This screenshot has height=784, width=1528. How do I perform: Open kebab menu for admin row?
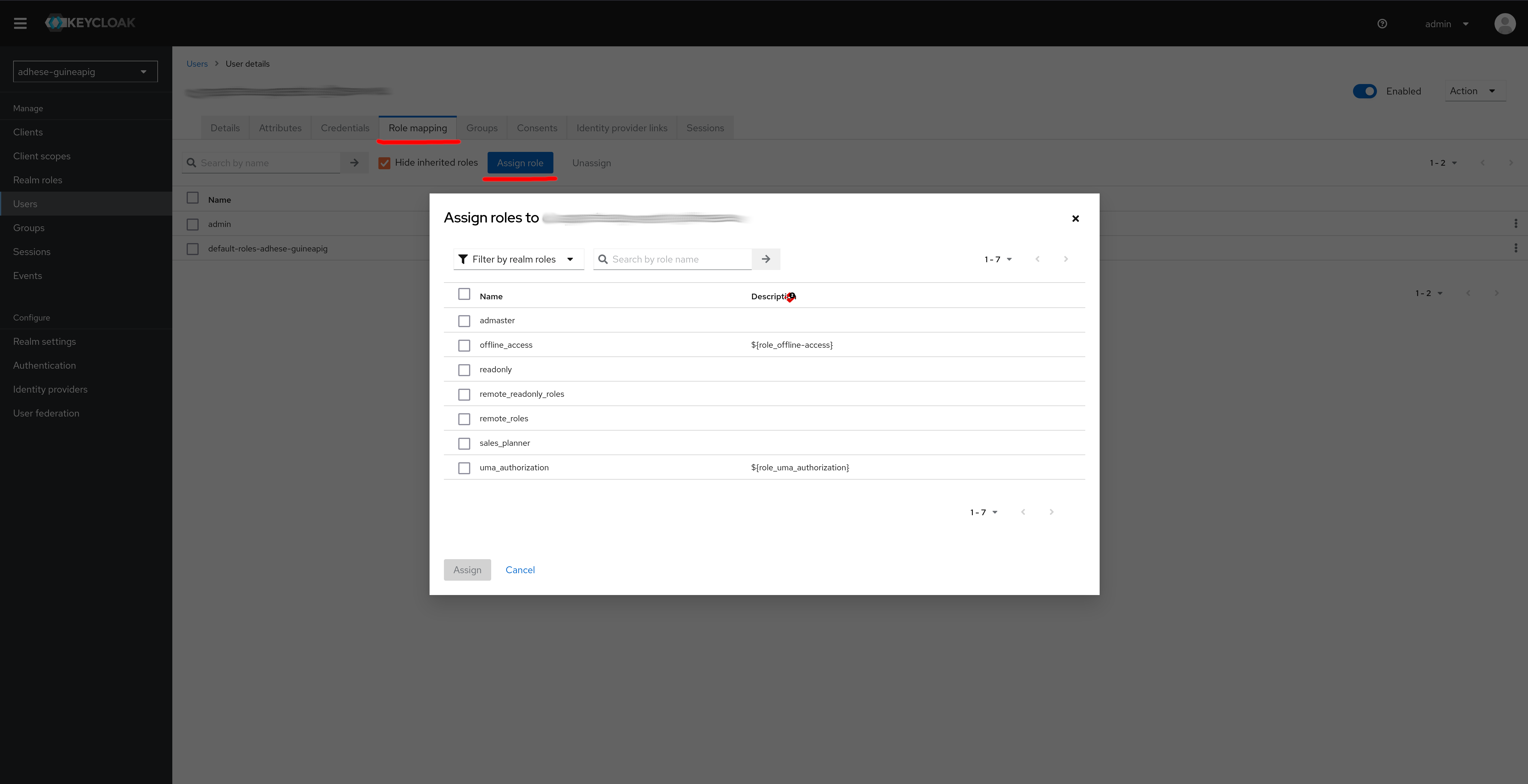coord(1515,224)
